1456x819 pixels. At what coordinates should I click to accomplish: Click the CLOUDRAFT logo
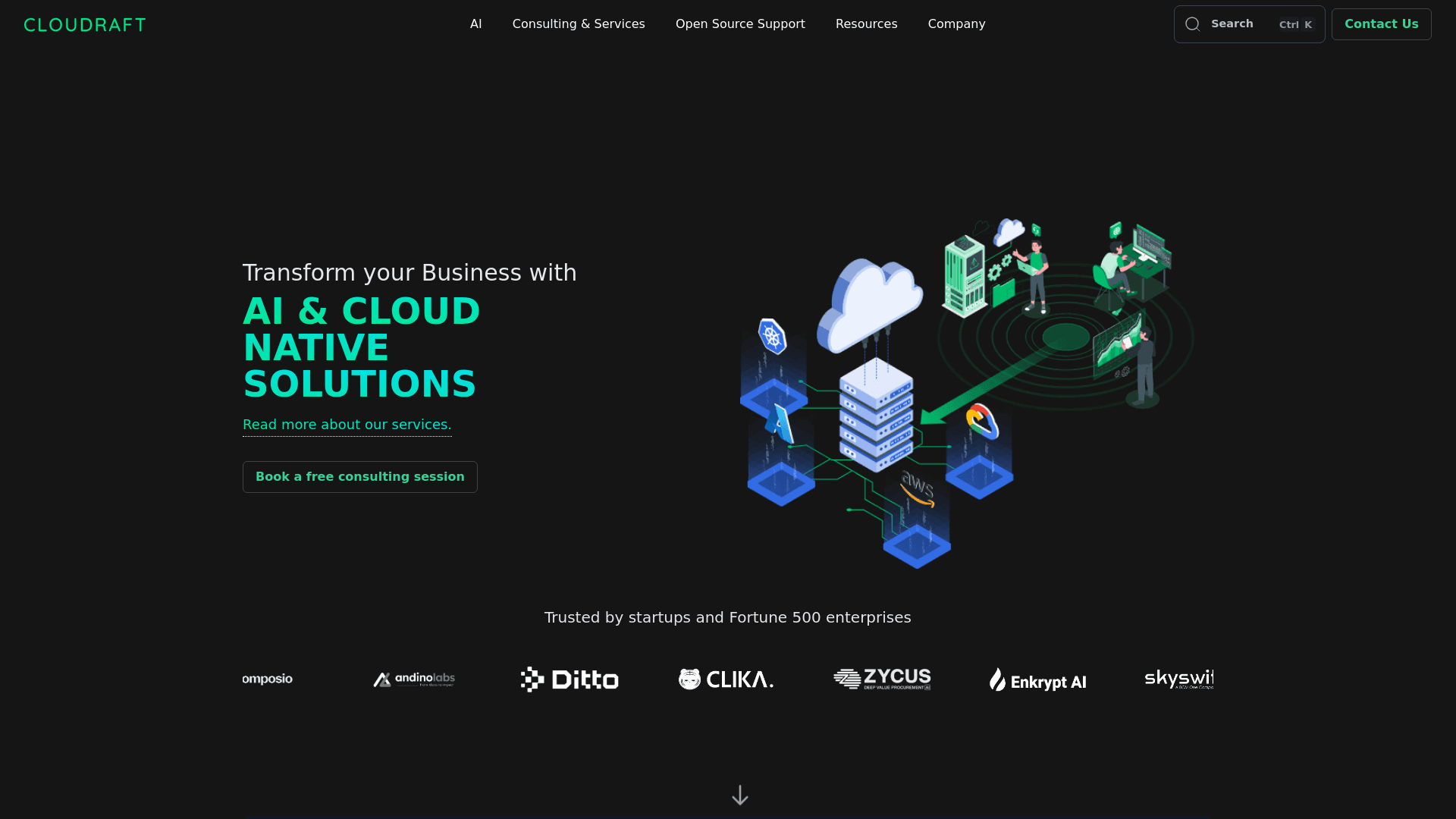coord(84,24)
